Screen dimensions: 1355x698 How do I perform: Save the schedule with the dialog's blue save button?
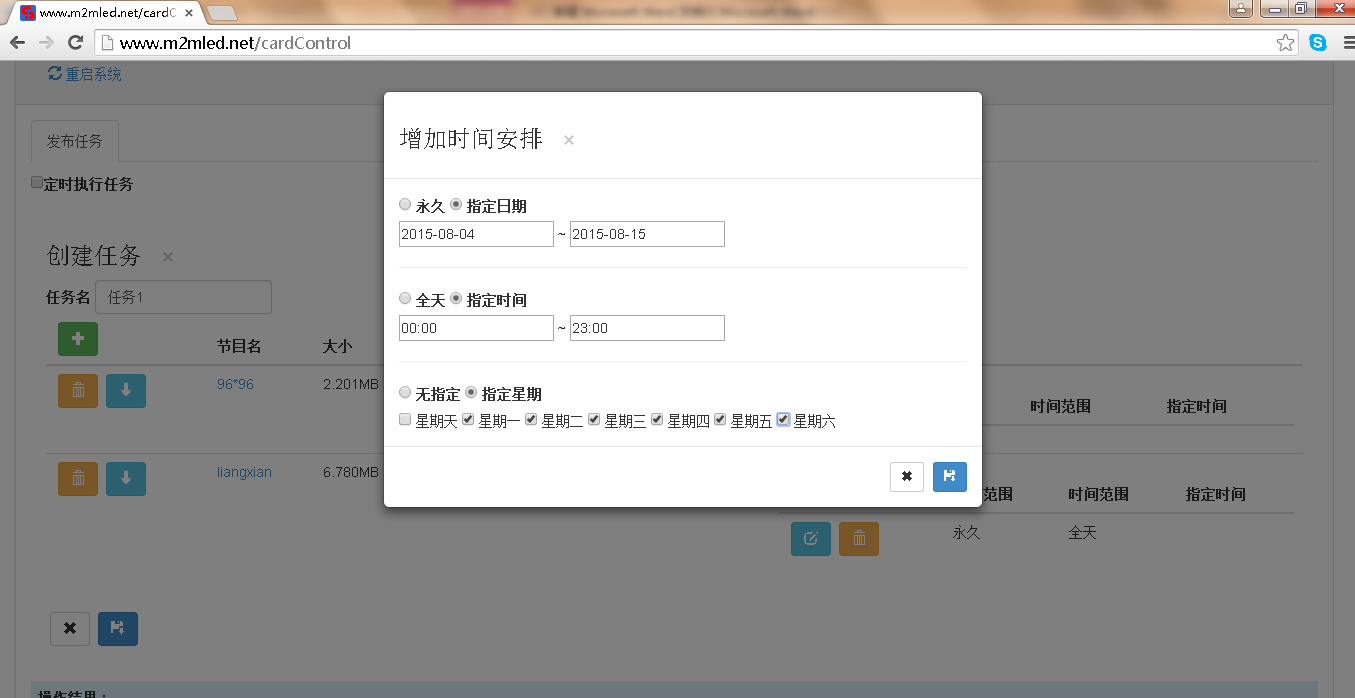(950, 477)
